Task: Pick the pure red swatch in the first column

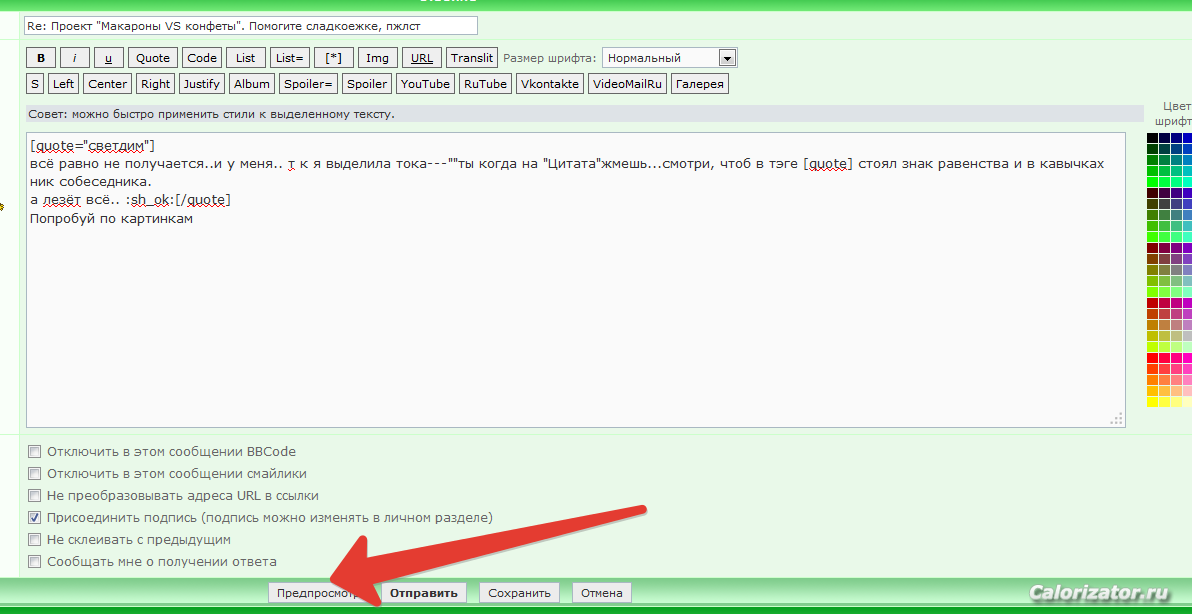Action: 1152,358
